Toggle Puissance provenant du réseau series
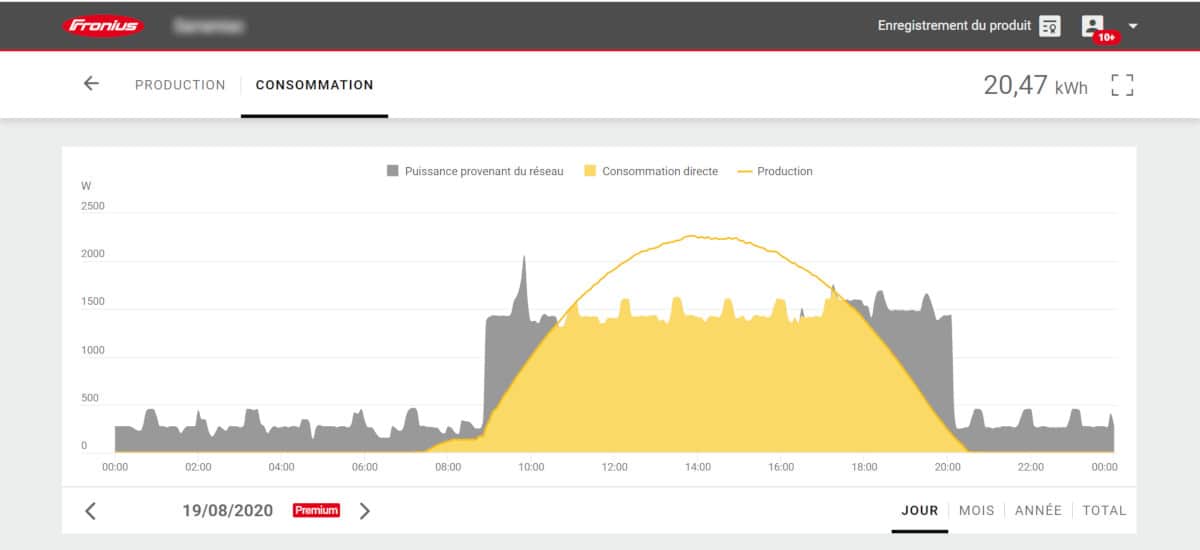 coord(475,171)
